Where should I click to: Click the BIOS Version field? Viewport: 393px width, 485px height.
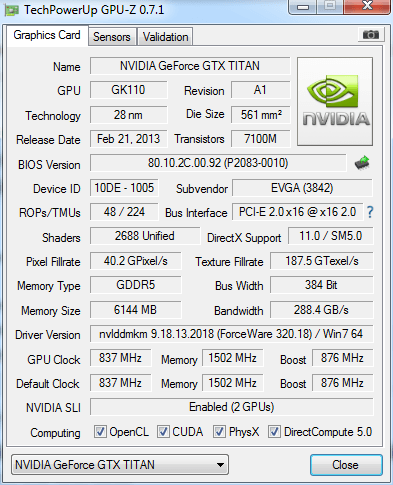tap(218, 163)
